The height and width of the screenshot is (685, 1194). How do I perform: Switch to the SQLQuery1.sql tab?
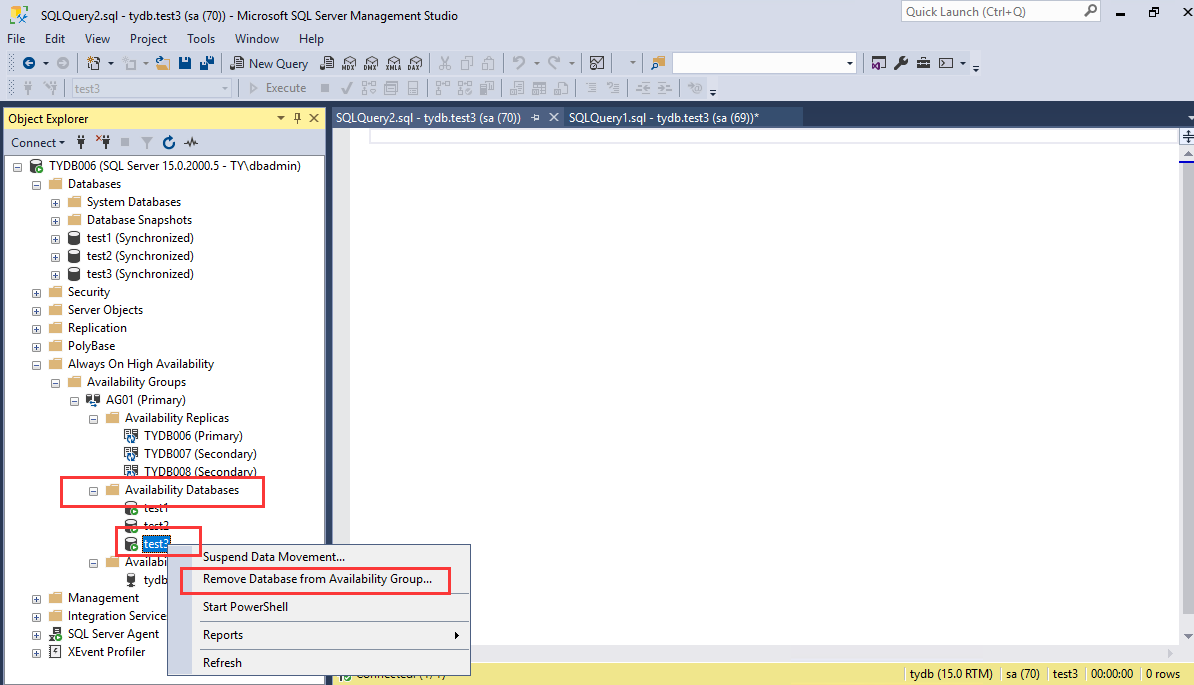click(x=664, y=117)
